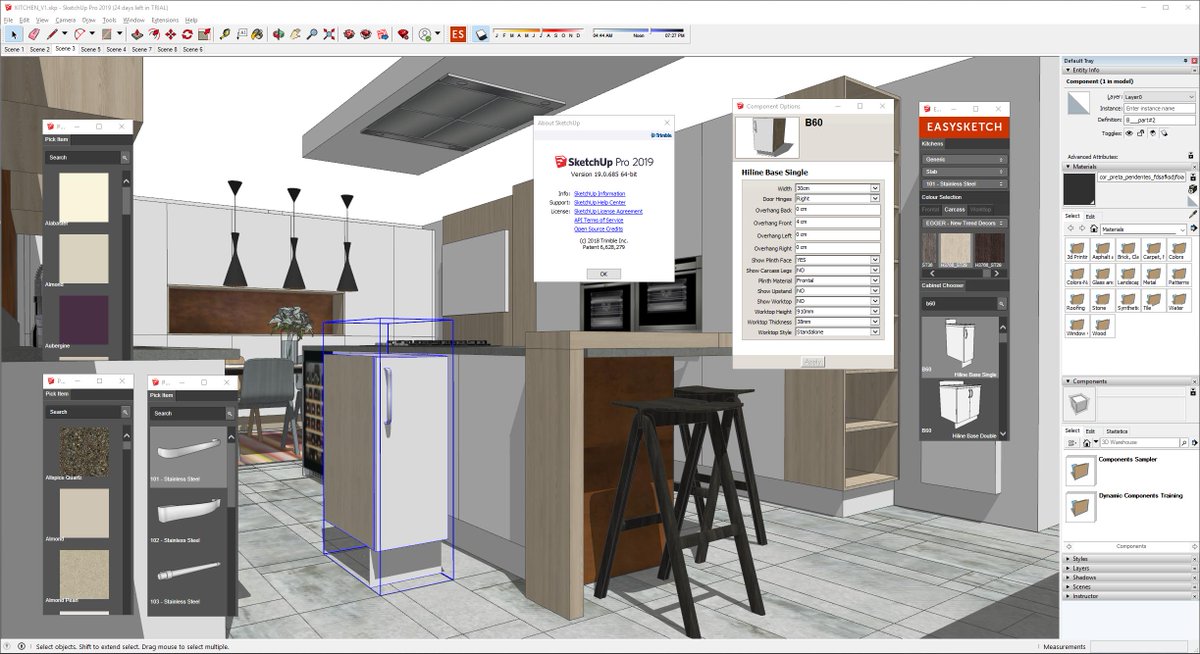Screen dimensions: 1200x654
Task: Open the API Terms of Service link
Action: click(599, 220)
